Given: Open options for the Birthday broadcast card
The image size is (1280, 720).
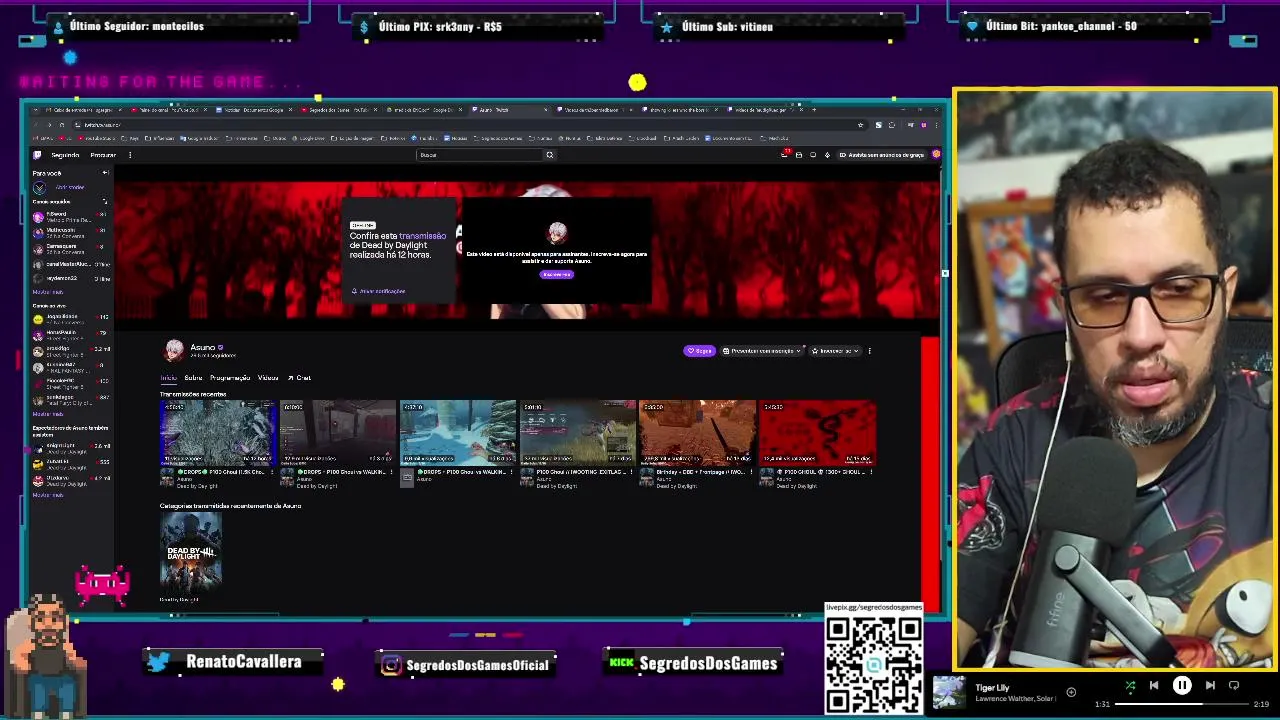Looking at the screenshot, I should pyautogui.click(x=751, y=472).
